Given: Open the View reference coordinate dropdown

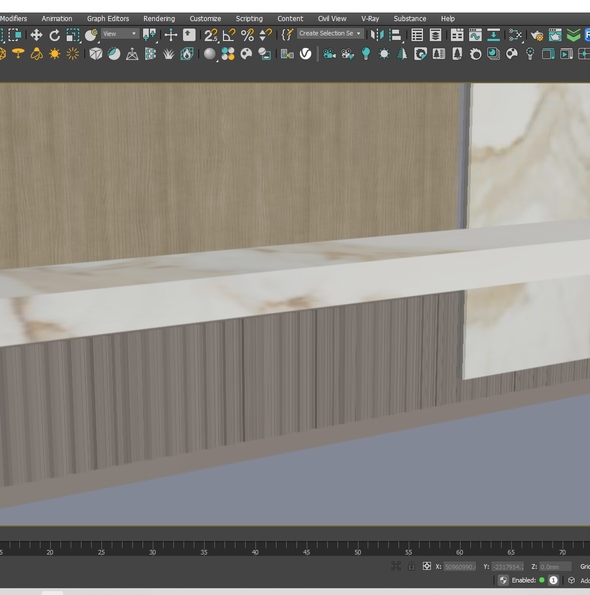Looking at the screenshot, I should coord(120,34).
